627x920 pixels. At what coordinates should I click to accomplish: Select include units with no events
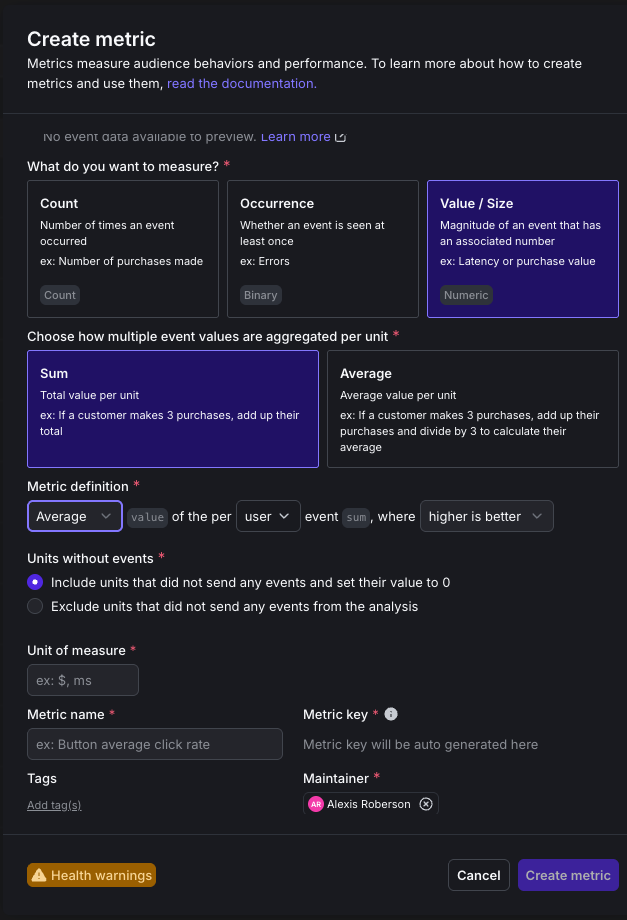point(36,582)
